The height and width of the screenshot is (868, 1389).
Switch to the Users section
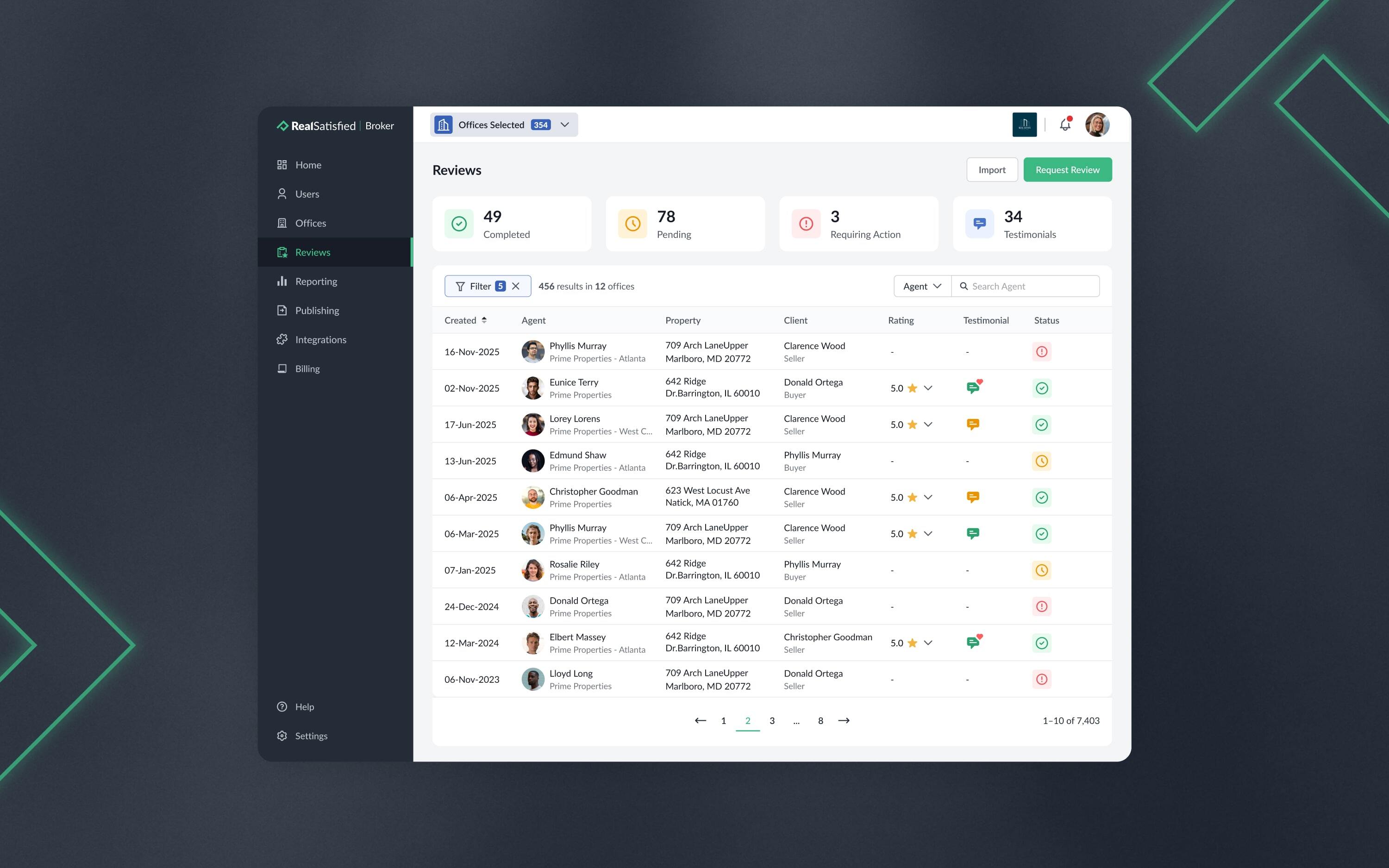[307, 194]
